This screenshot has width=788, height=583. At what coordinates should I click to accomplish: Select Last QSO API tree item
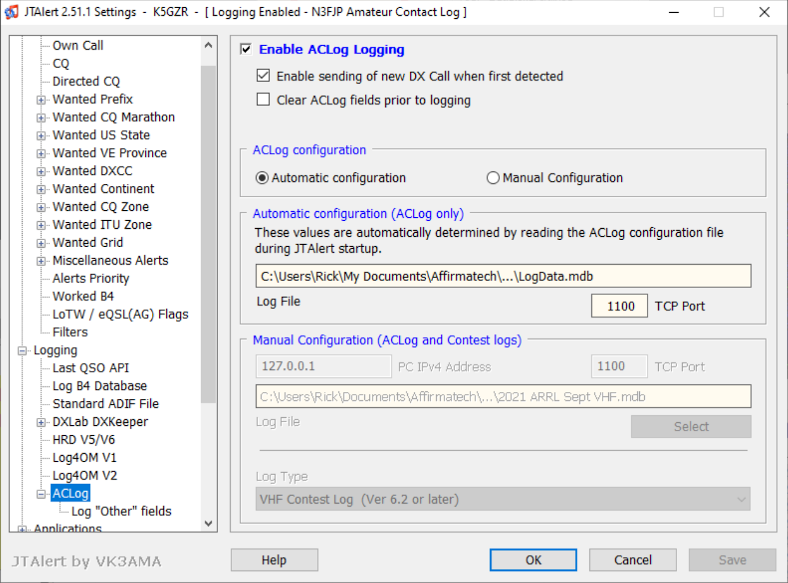(90, 368)
